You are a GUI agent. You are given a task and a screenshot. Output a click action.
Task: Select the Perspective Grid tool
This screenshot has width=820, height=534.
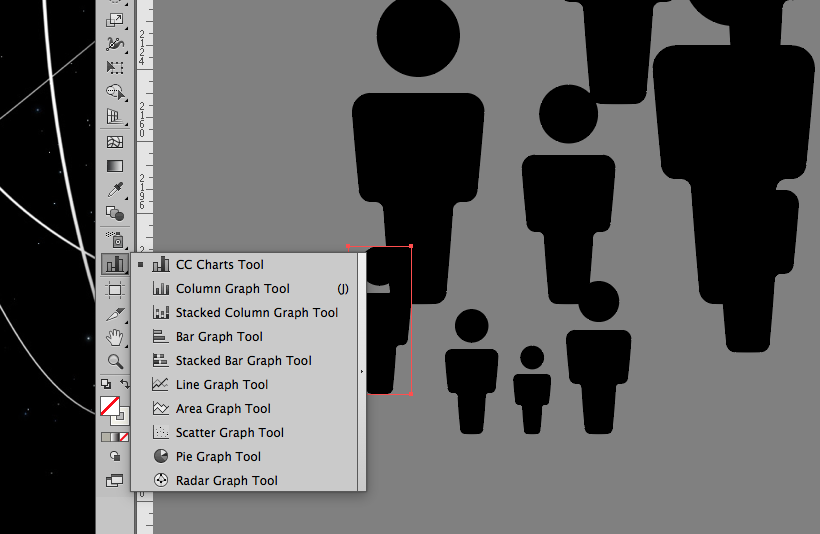[115, 117]
